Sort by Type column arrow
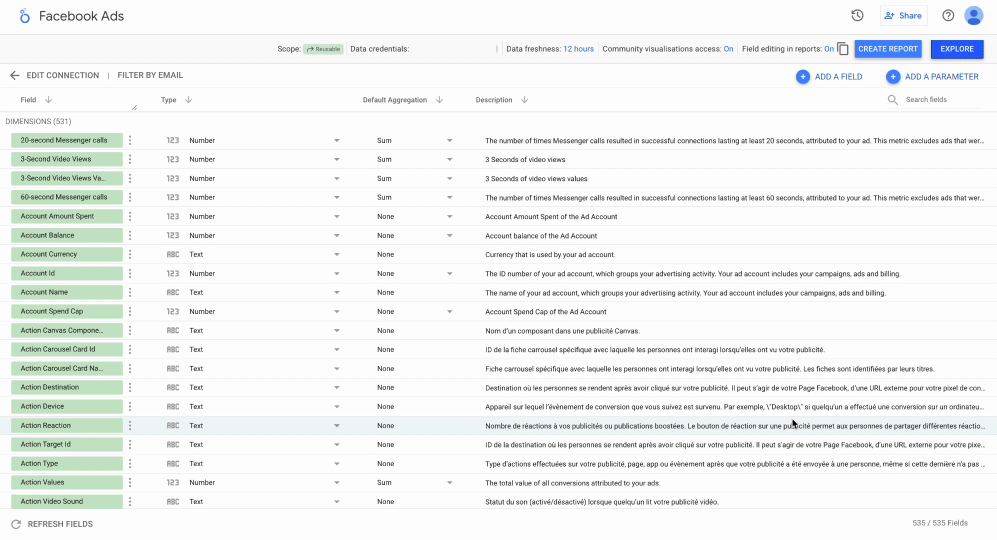This screenshot has height=540, width=997. pos(188,100)
